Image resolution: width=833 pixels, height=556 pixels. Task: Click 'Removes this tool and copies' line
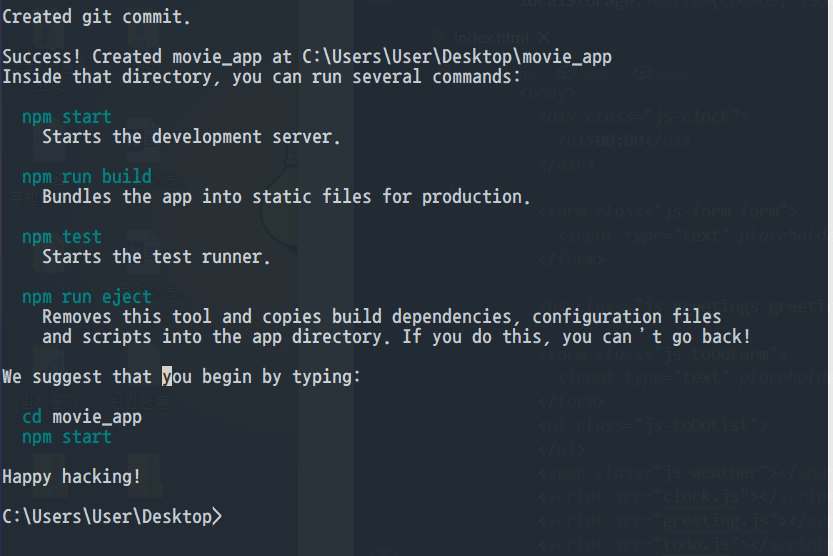[x=381, y=317]
